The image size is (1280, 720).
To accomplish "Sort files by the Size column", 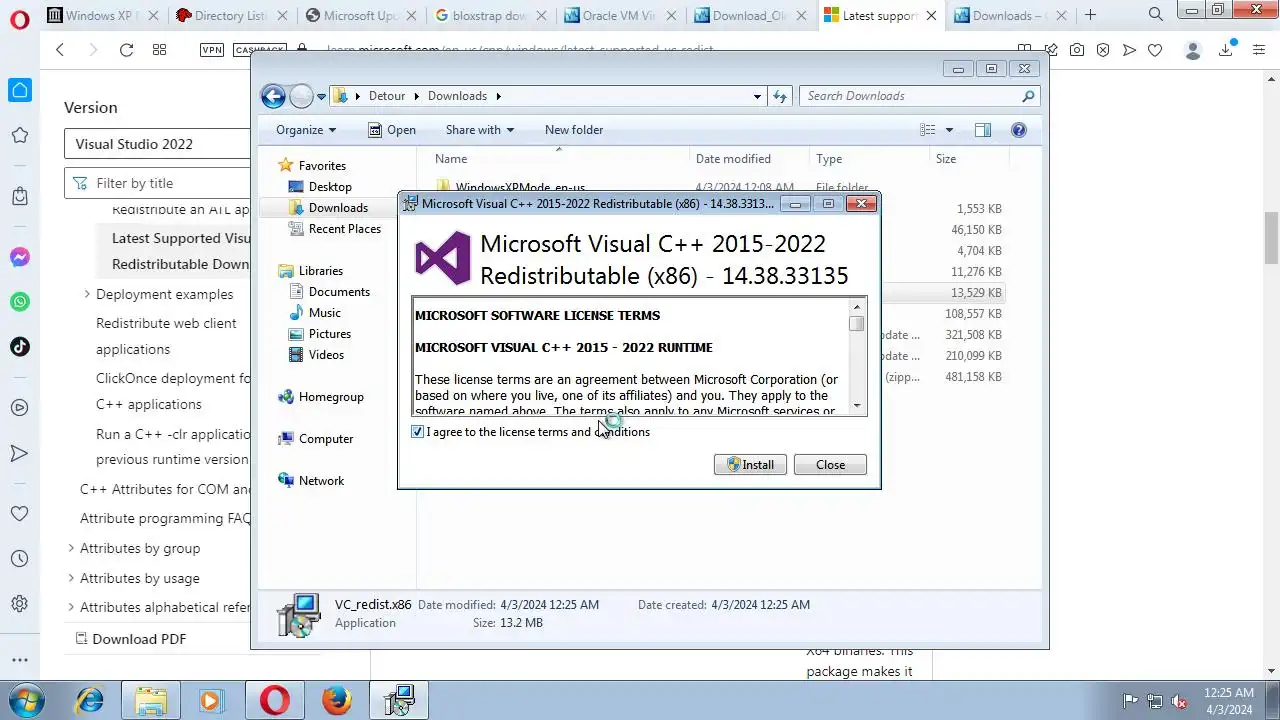I will (x=968, y=159).
